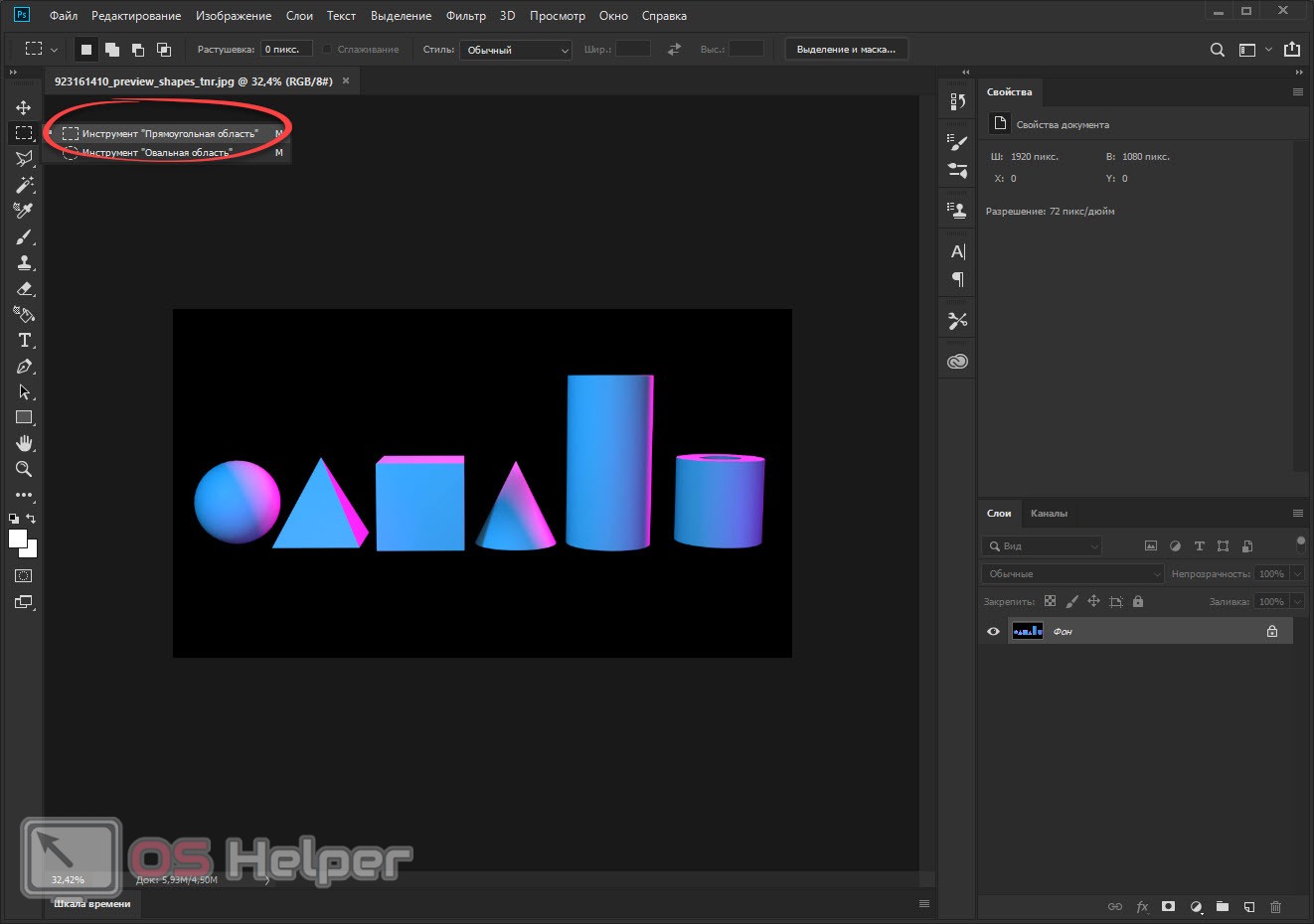
Task: Filter layers by type layers T icon
Action: pyautogui.click(x=1199, y=546)
